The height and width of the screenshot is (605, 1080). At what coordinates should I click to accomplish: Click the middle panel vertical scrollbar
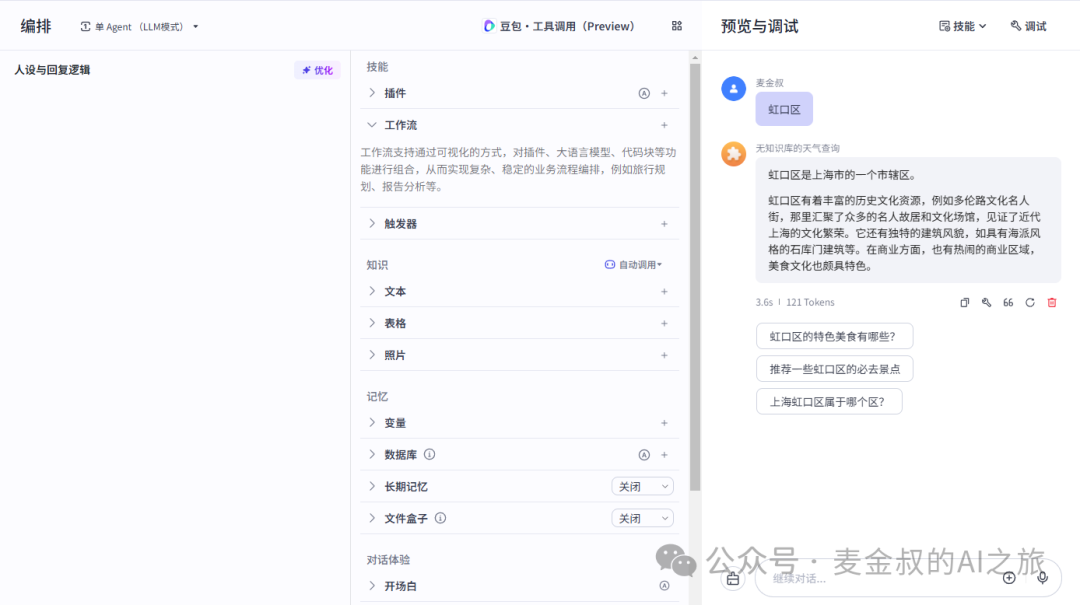(695, 277)
